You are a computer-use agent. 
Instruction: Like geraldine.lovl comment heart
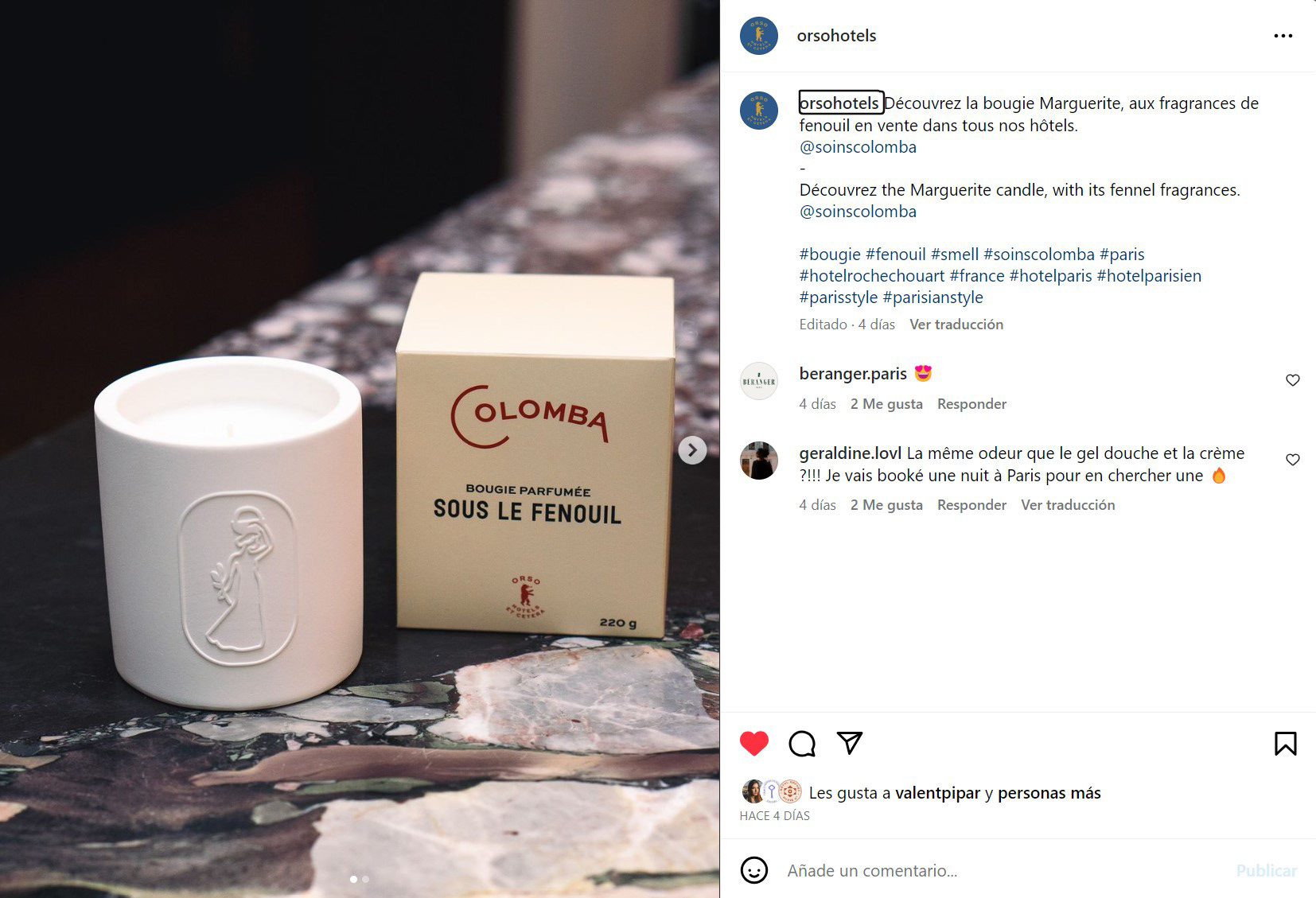point(1293,460)
